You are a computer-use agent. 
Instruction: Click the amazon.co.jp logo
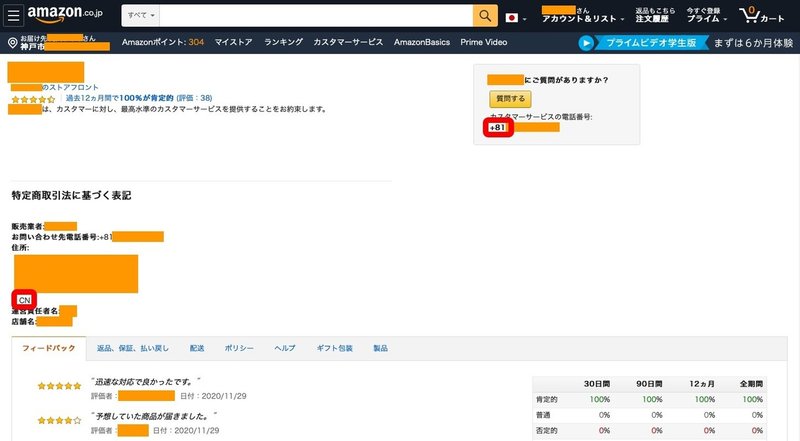(65, 14)
